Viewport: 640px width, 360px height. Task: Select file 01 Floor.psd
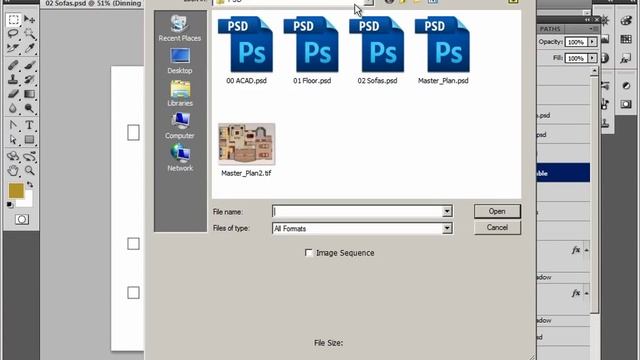pos(312,51)
